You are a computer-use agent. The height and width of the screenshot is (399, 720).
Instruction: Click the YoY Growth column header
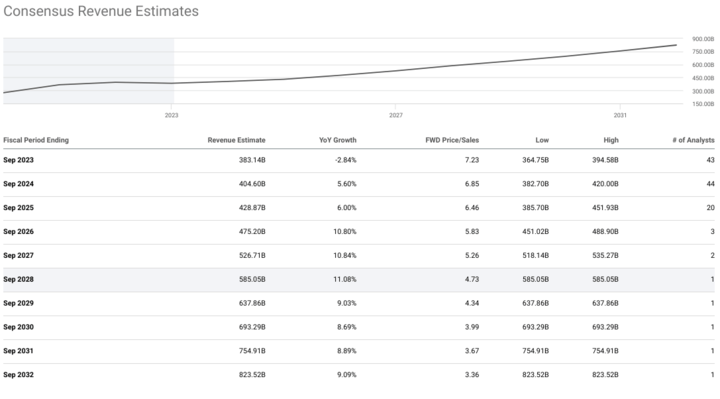[338, 140]
